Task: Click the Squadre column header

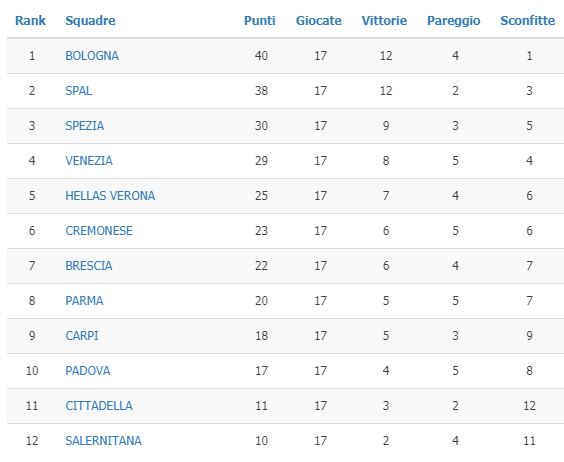Action: click(90, 21)
